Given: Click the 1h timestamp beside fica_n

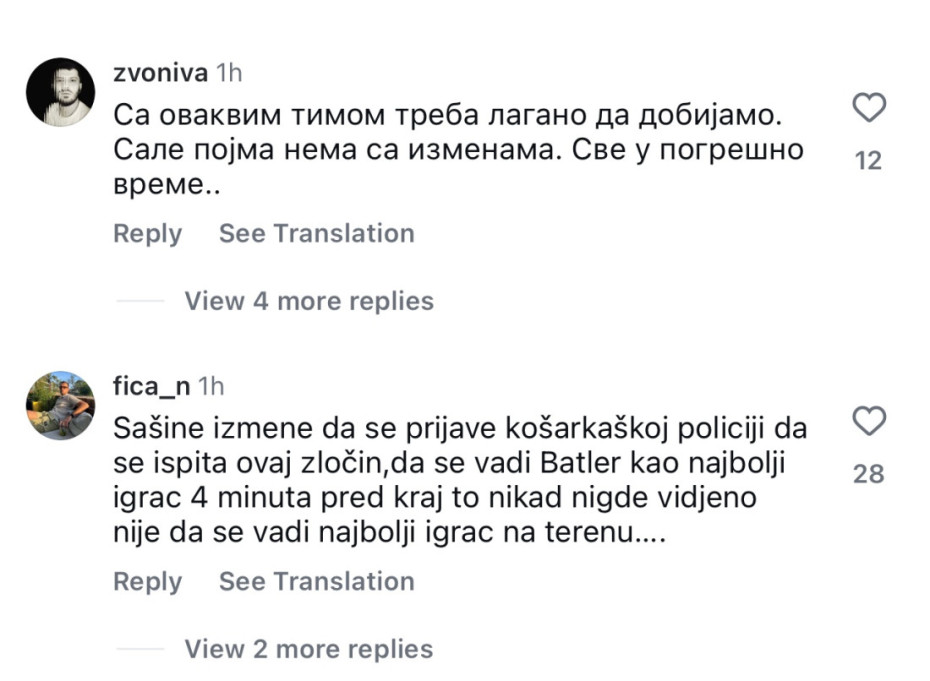Looking at the screenshot, I should pos(212,386).
